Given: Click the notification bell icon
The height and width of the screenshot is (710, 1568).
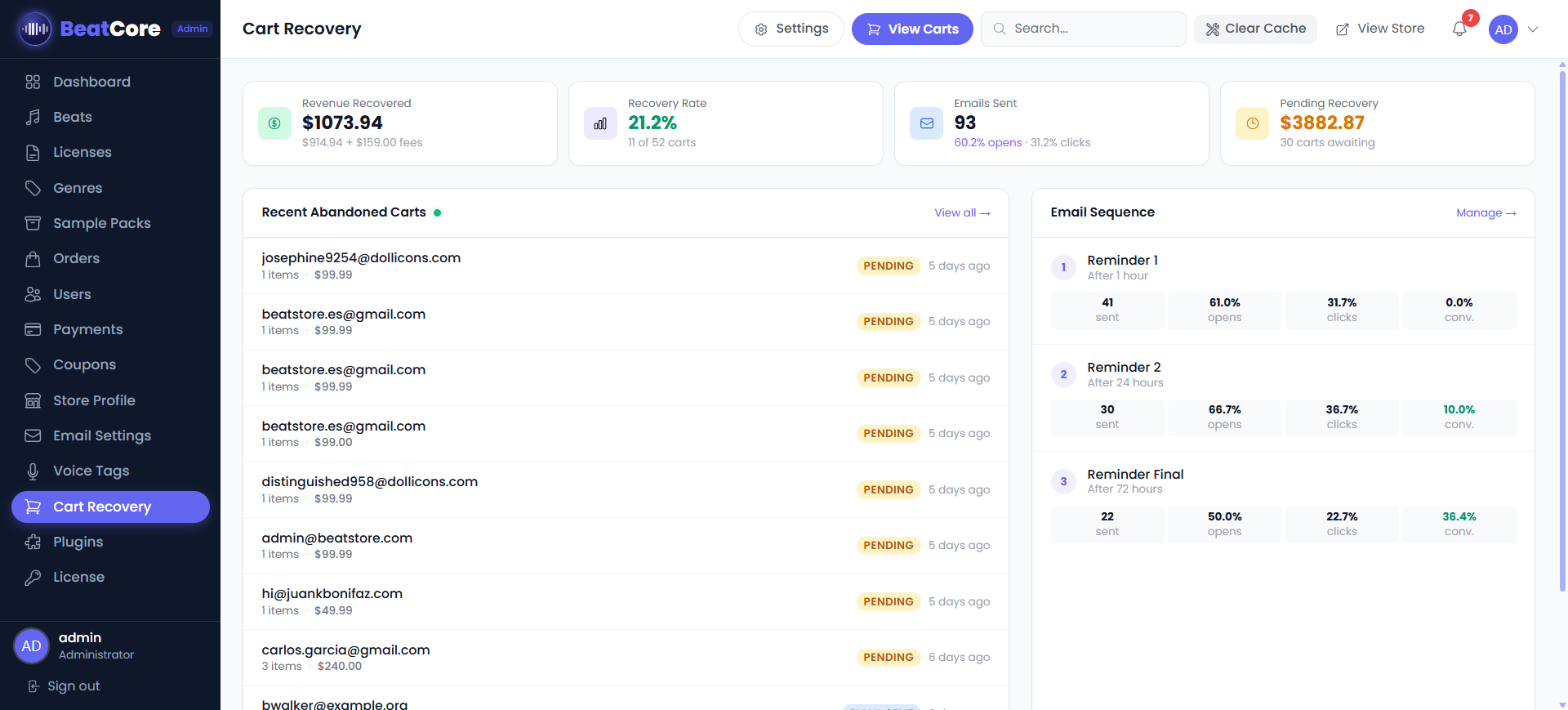Looking at the screenshot, I should pyautogui.click(x=1459, y=29).
